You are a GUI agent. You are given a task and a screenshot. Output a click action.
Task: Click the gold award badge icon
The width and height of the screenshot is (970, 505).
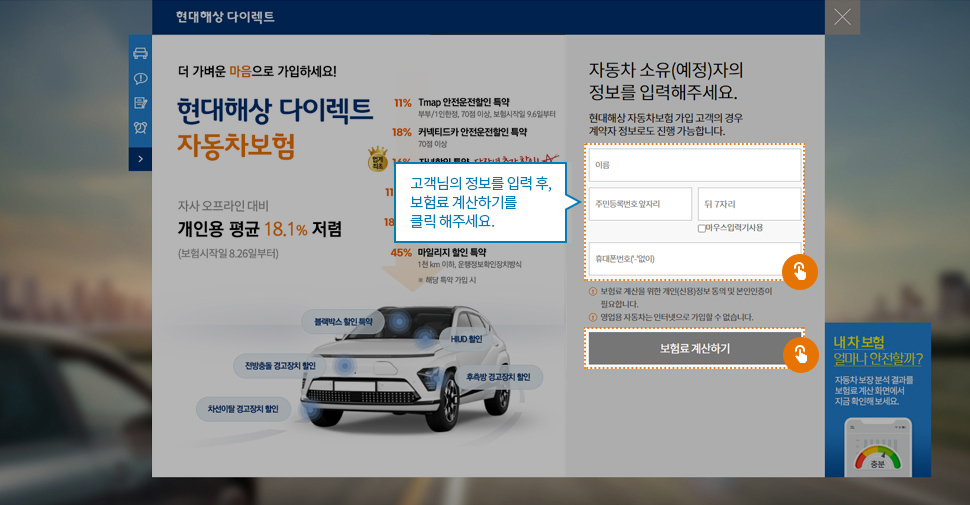point(377,159)
